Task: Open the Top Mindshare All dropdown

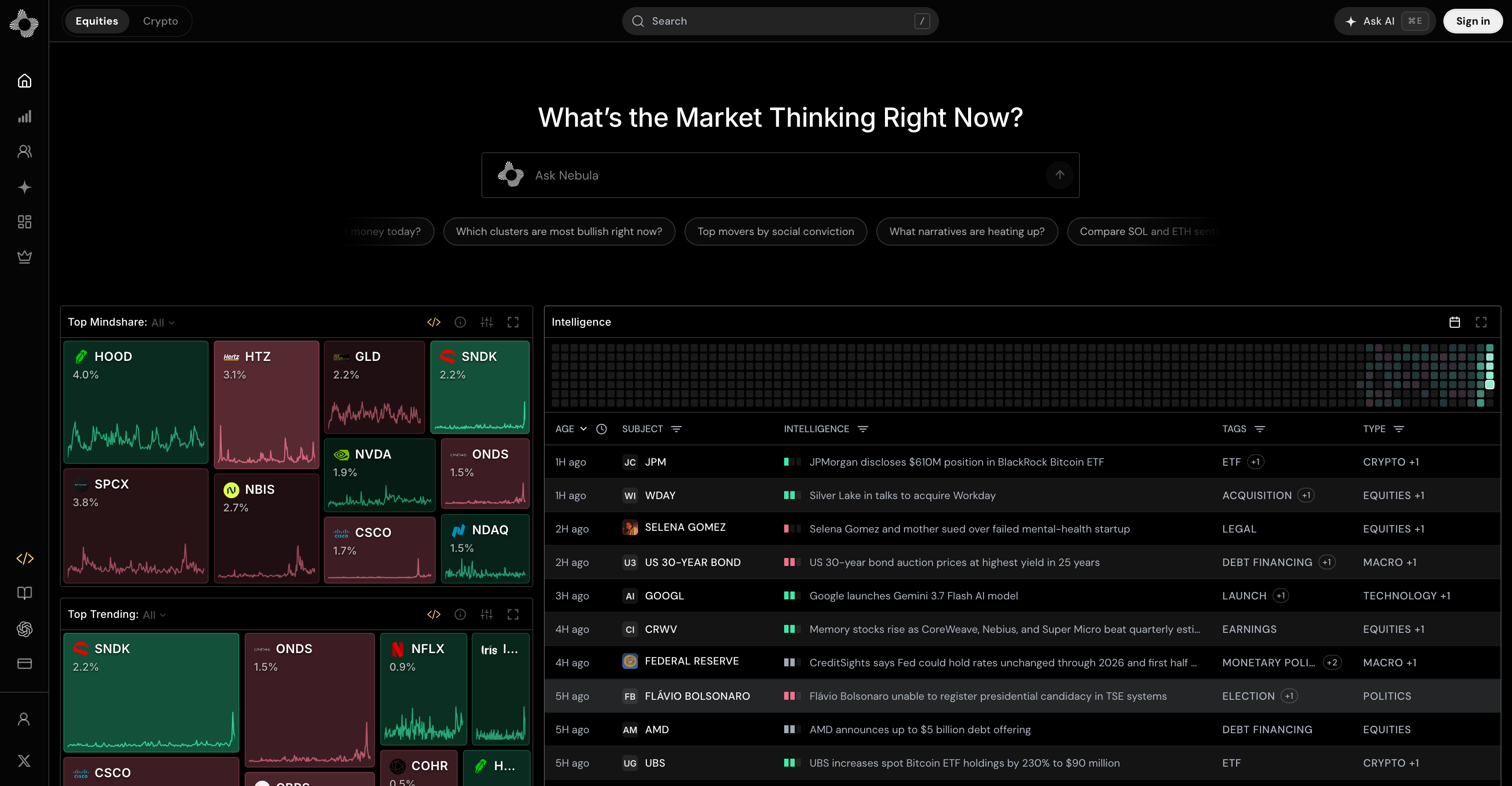Action: tap(163, 323)
